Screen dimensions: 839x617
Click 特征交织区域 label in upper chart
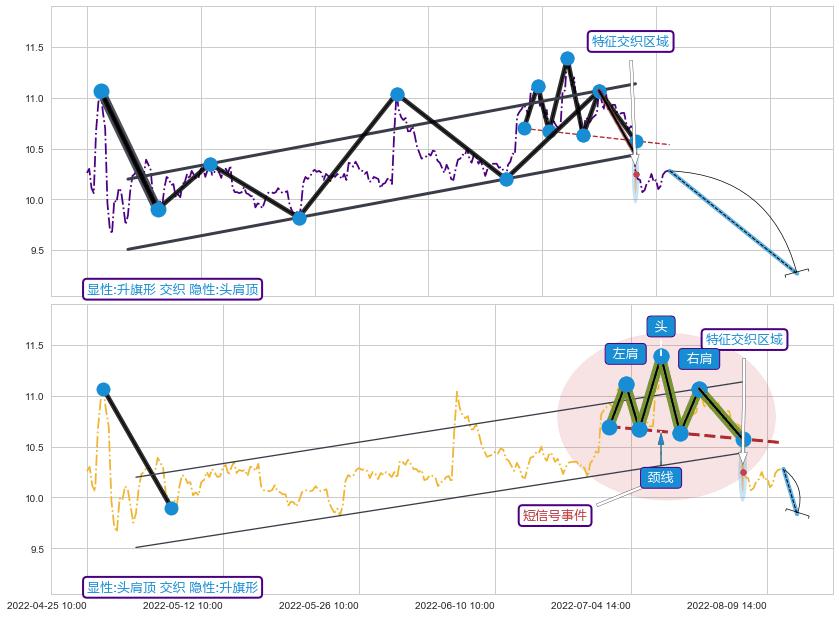pos(631,42)
